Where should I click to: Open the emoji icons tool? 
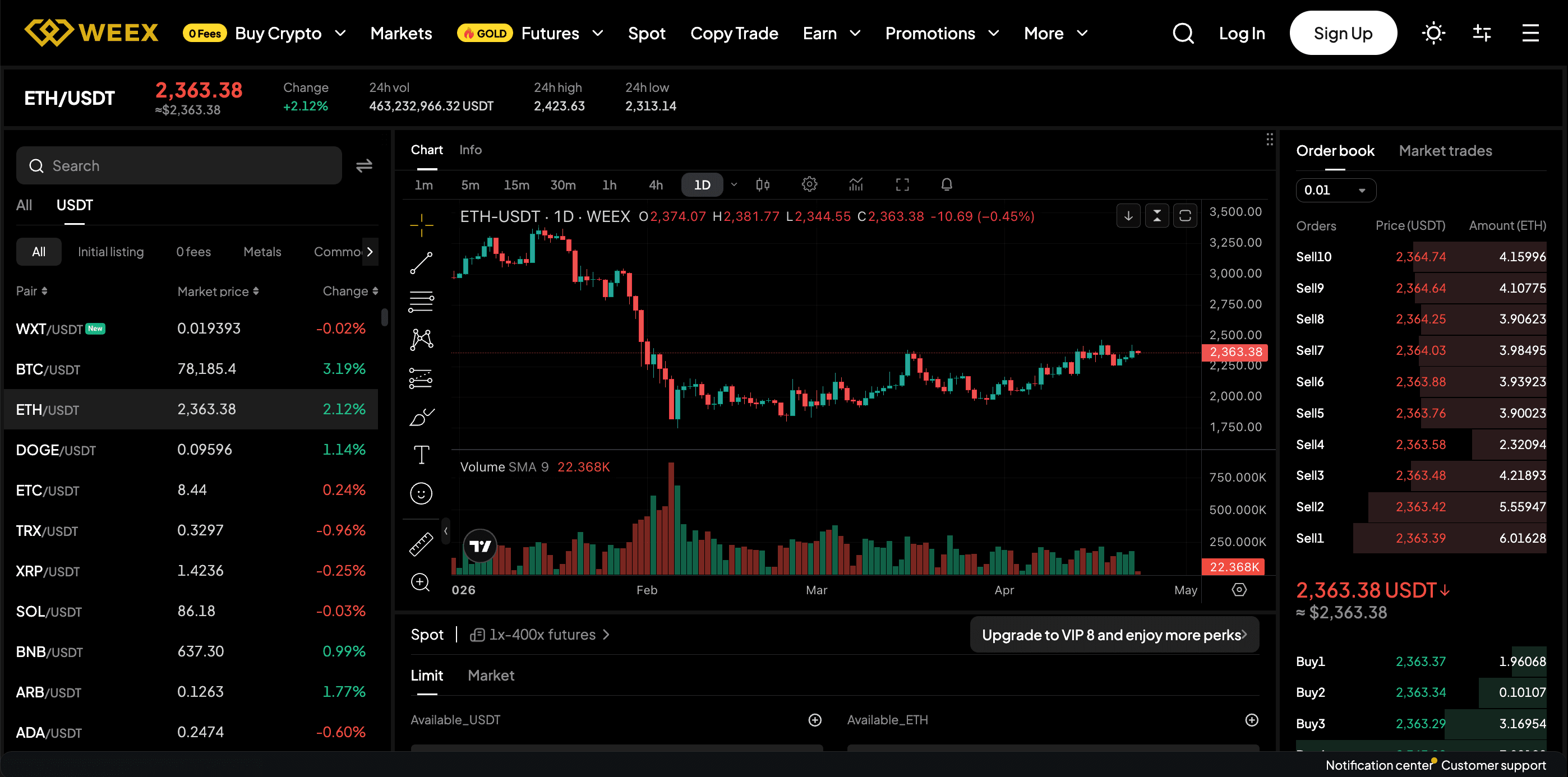[x=421, y=493]
